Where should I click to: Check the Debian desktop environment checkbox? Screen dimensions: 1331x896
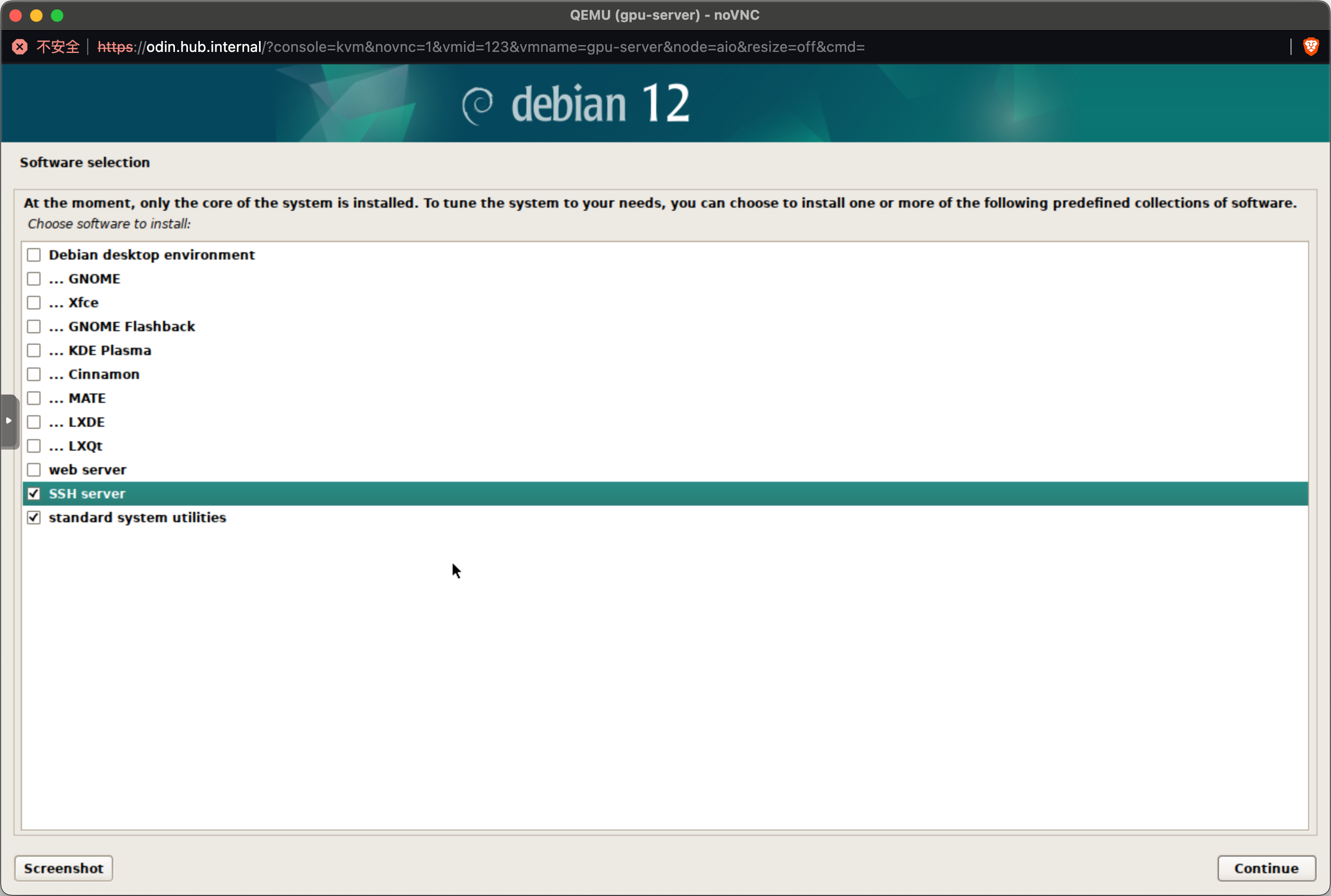(x=34, y=255)
